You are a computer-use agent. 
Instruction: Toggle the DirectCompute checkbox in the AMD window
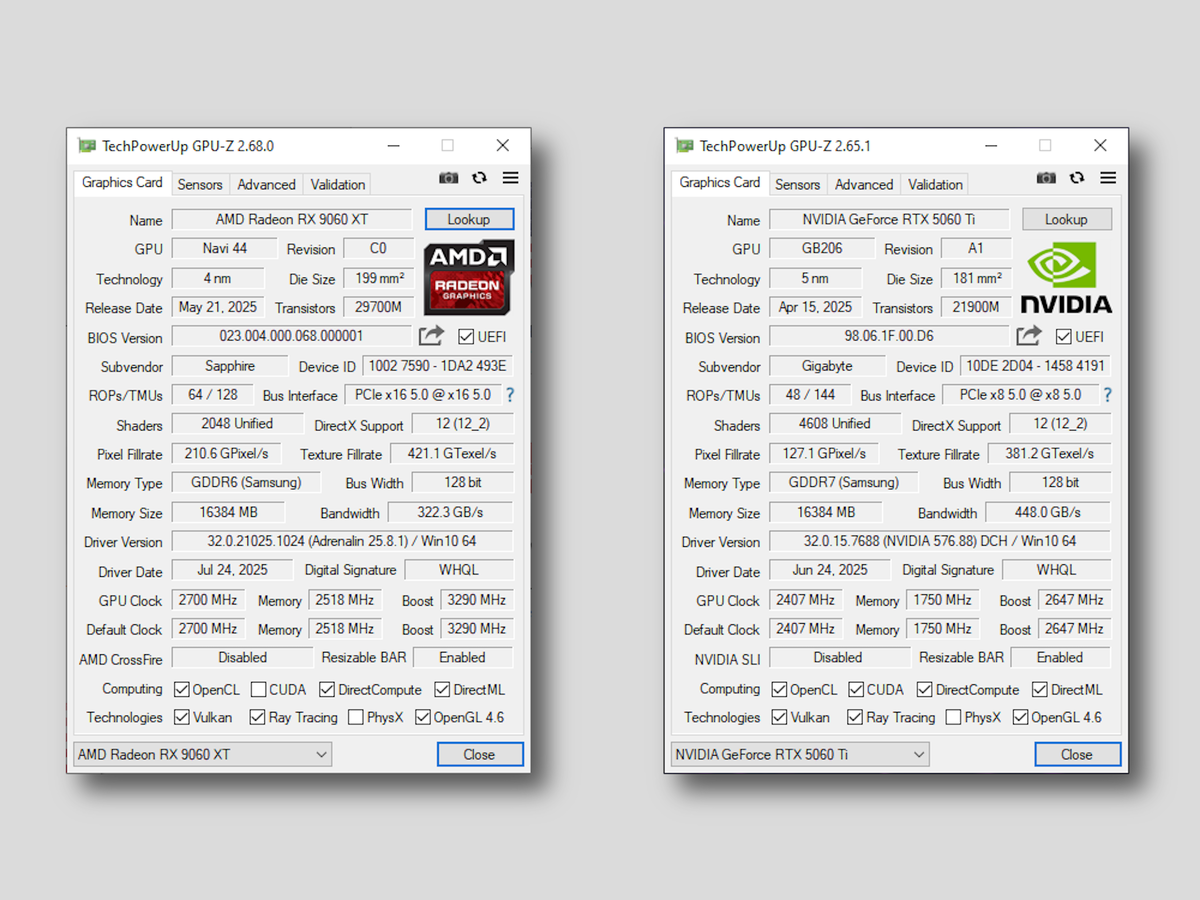327,690
